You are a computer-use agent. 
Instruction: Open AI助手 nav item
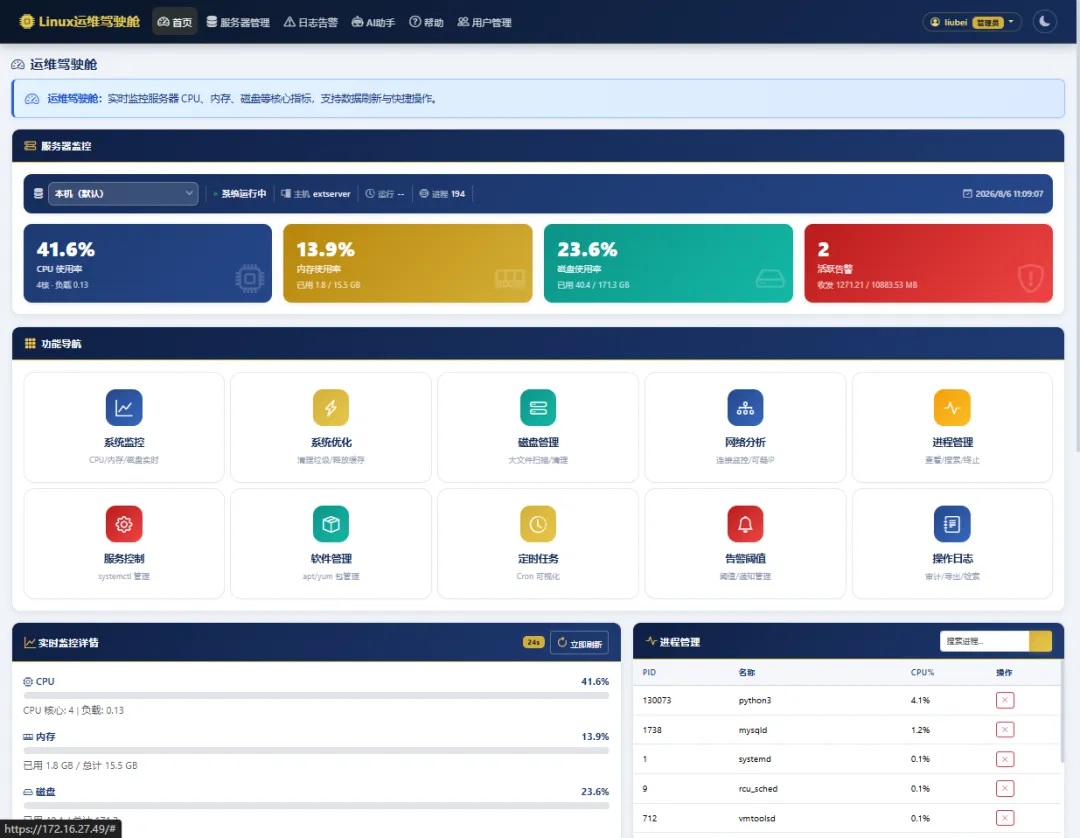(x=373, y=22)
